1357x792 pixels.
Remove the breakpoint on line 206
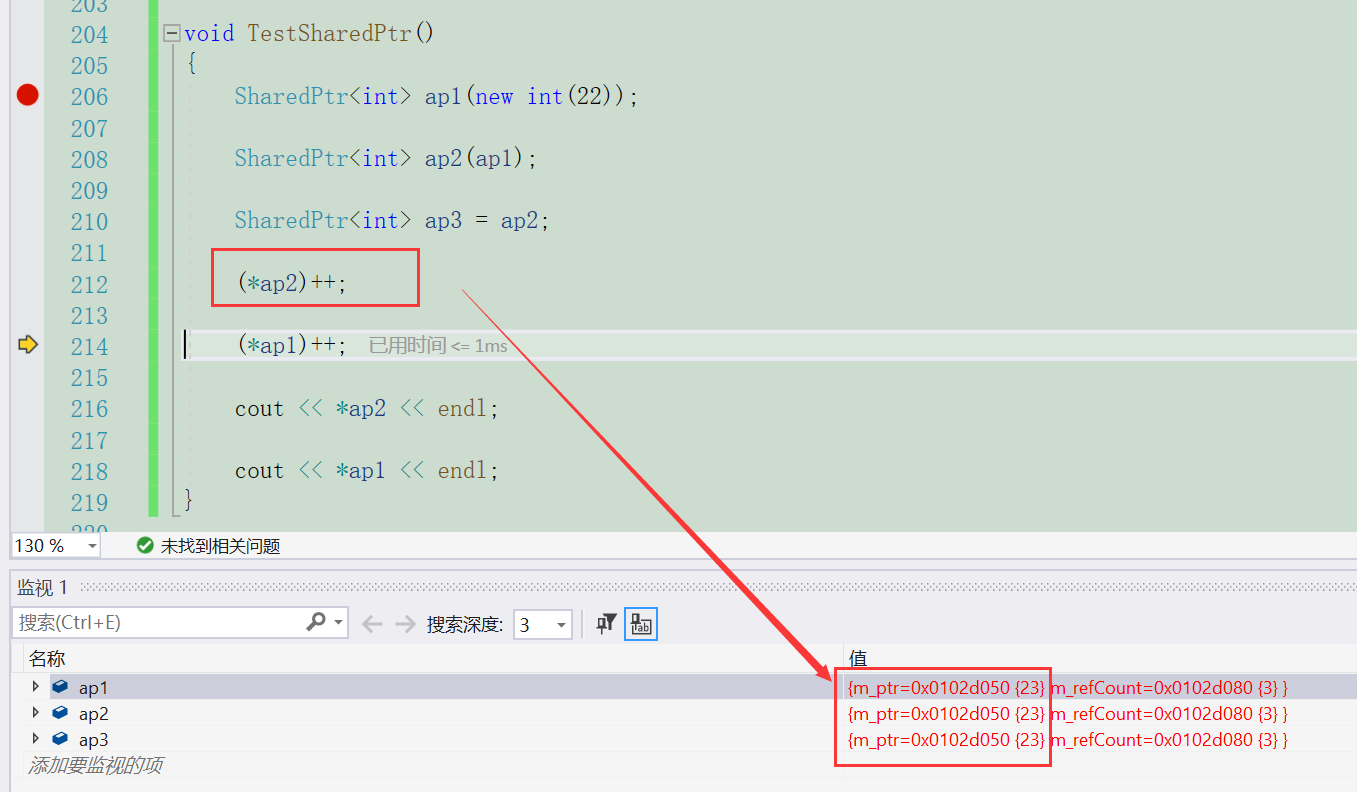click(x=27, y=95)
